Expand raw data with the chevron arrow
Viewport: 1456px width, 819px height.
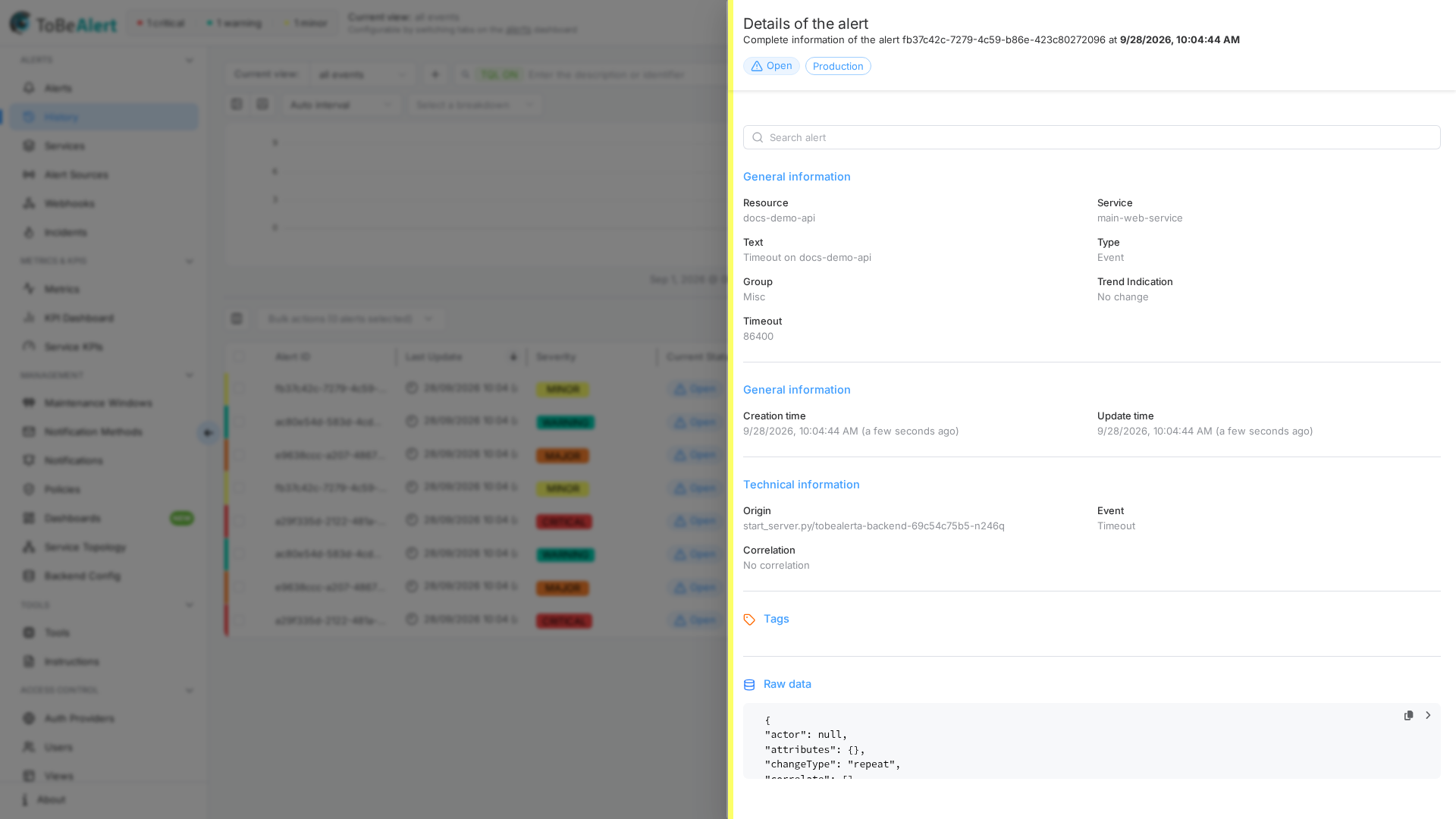(1428, 715)
